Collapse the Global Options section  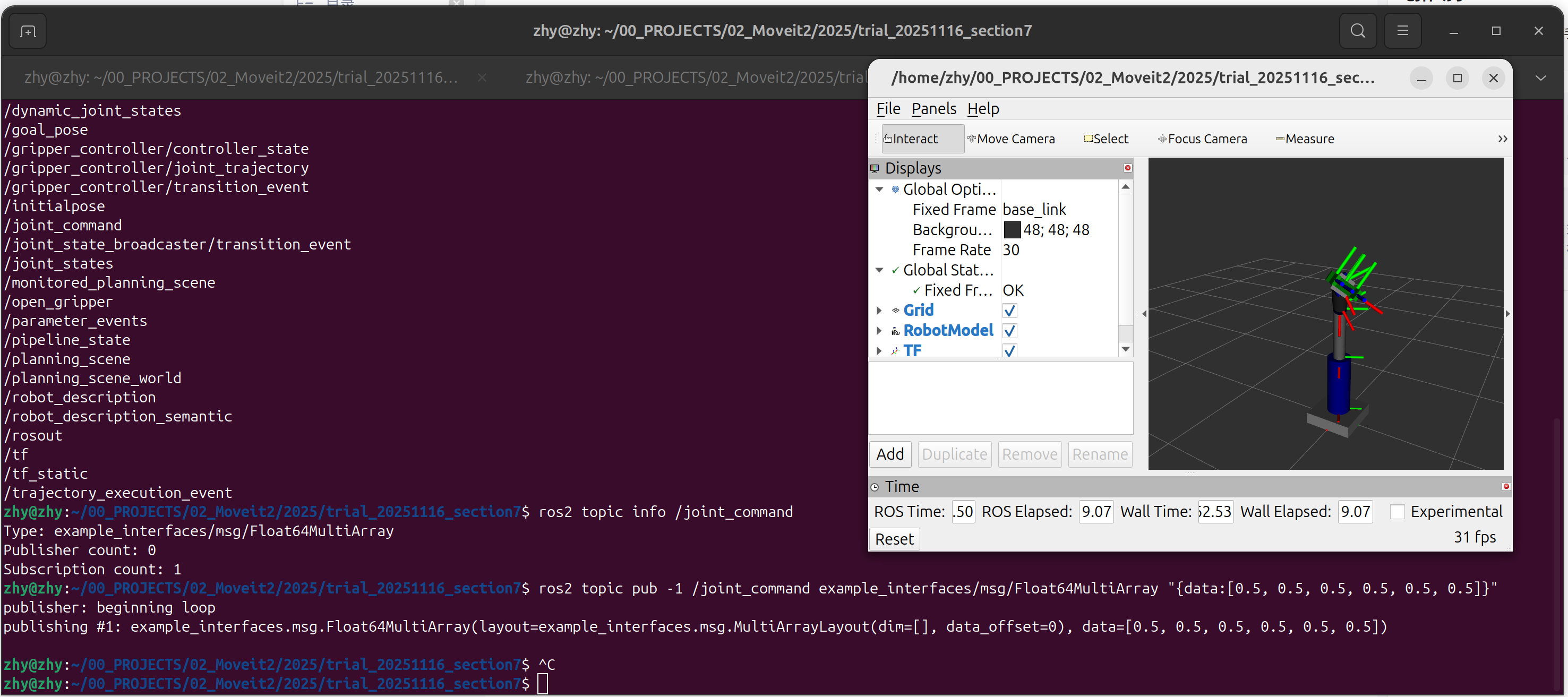[x=879, y=190]
